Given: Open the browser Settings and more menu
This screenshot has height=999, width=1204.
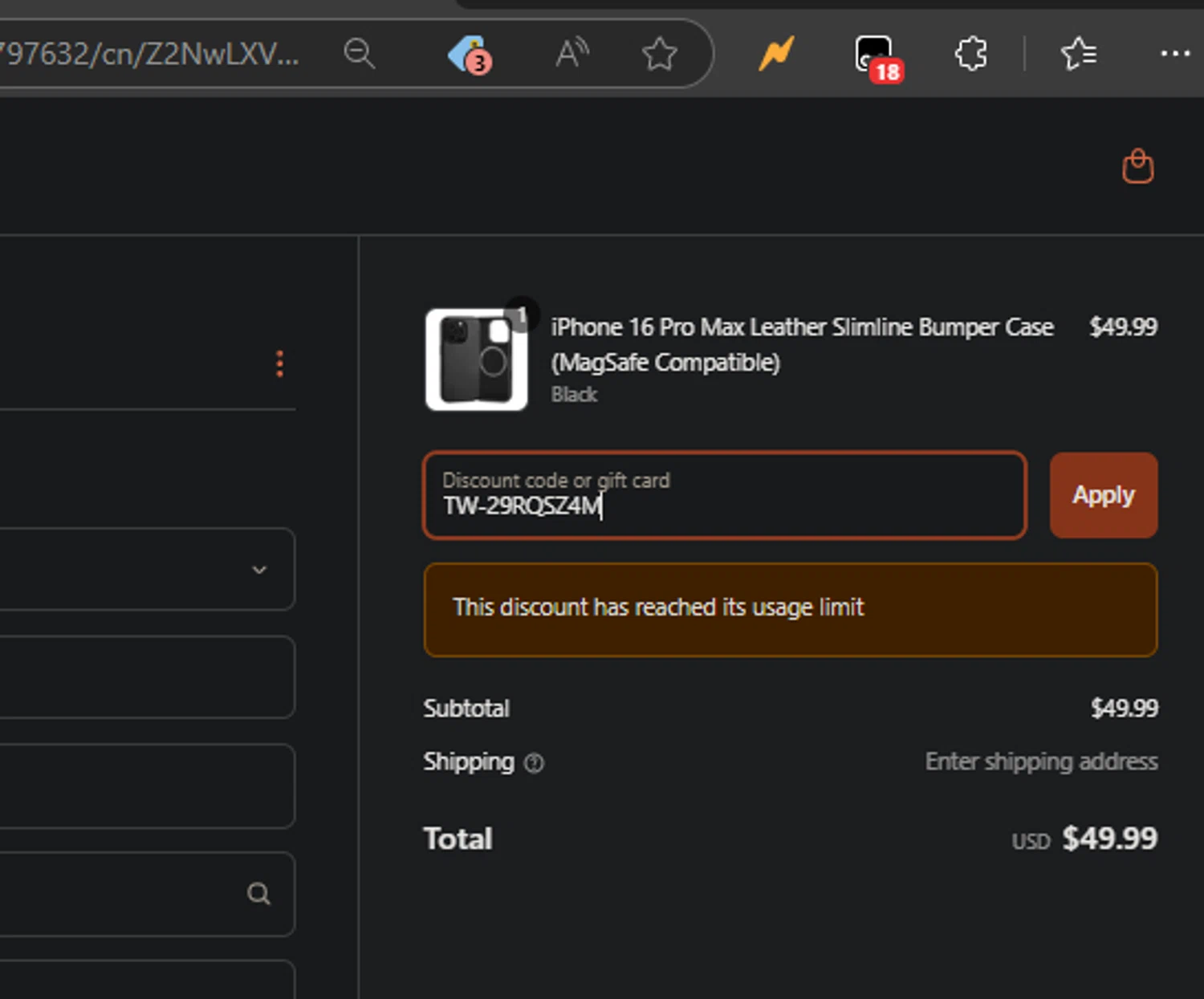Looking at the screenshot, I should [x=1175, y=54].
